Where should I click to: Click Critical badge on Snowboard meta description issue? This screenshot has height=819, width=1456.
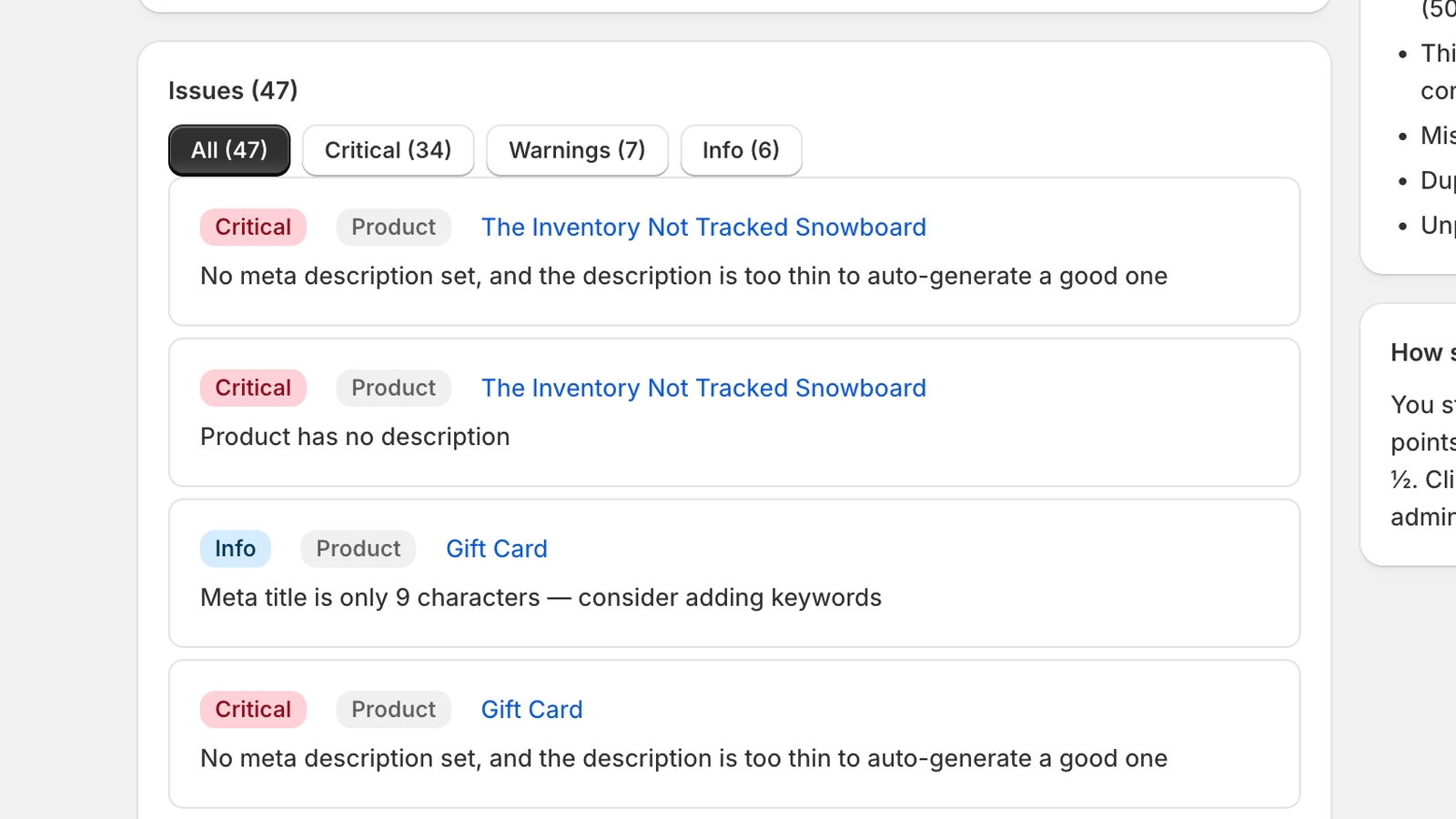253,227
